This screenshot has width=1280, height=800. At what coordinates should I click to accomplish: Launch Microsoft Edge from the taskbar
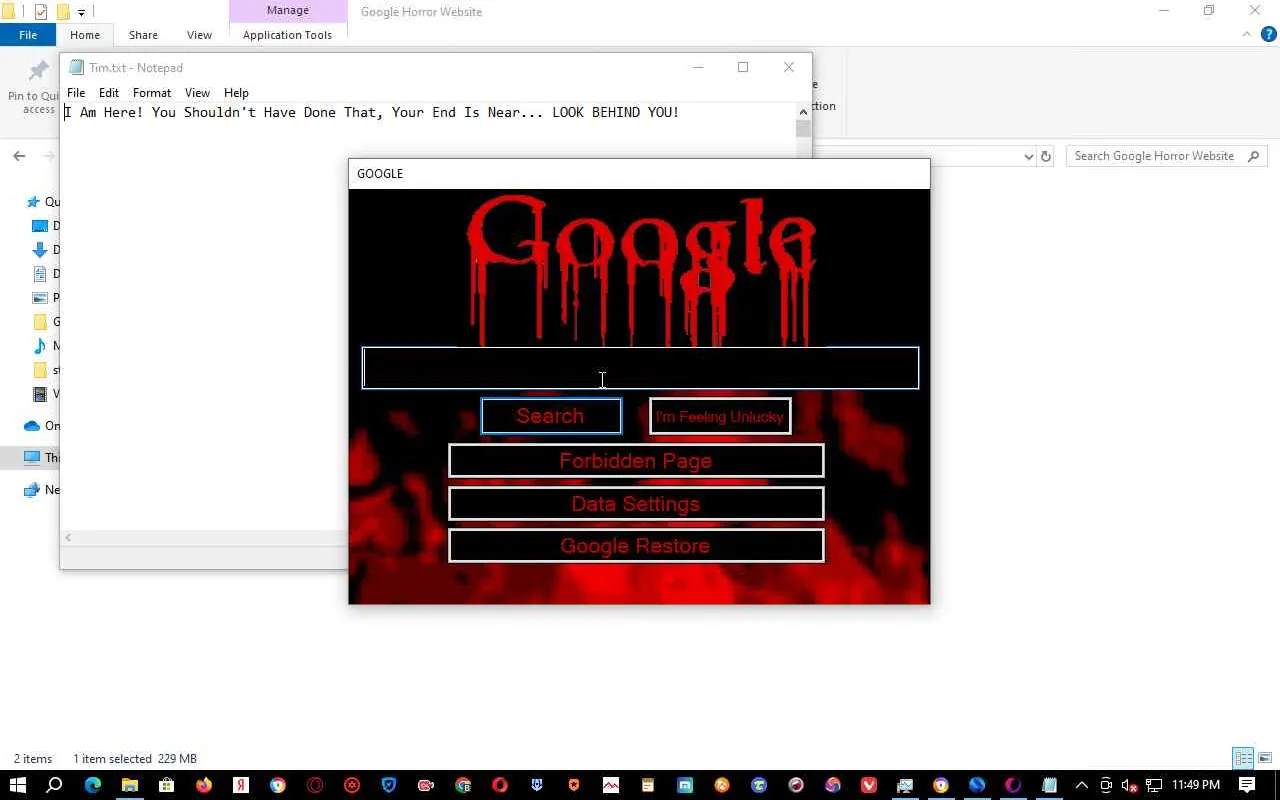93,785
